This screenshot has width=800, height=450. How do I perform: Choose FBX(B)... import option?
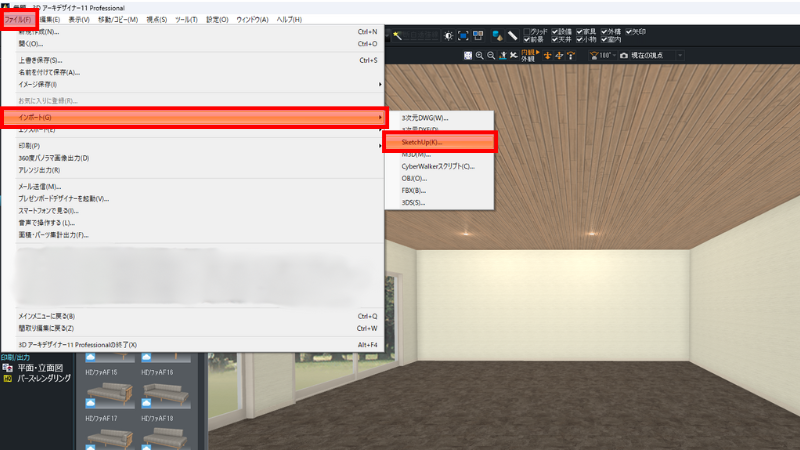(x=439, y=191)
